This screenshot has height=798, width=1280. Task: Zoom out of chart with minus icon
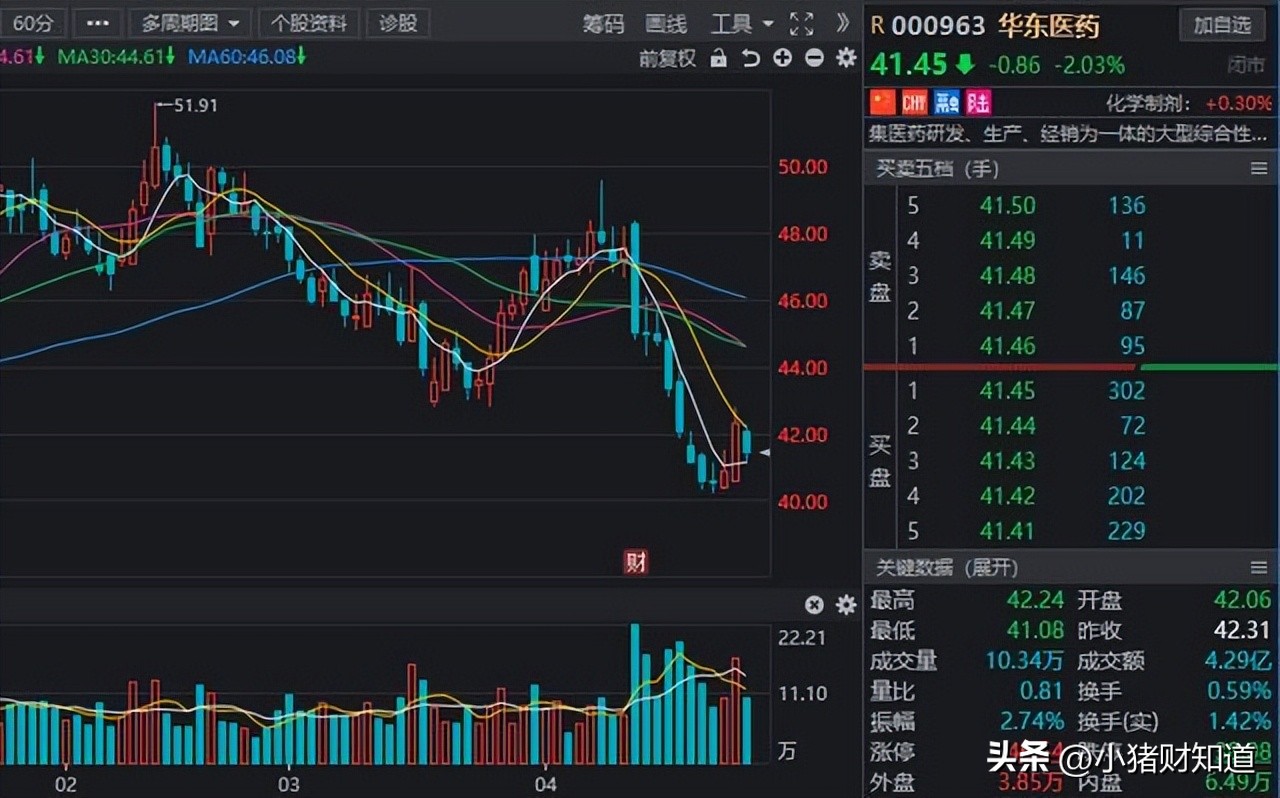813,58
